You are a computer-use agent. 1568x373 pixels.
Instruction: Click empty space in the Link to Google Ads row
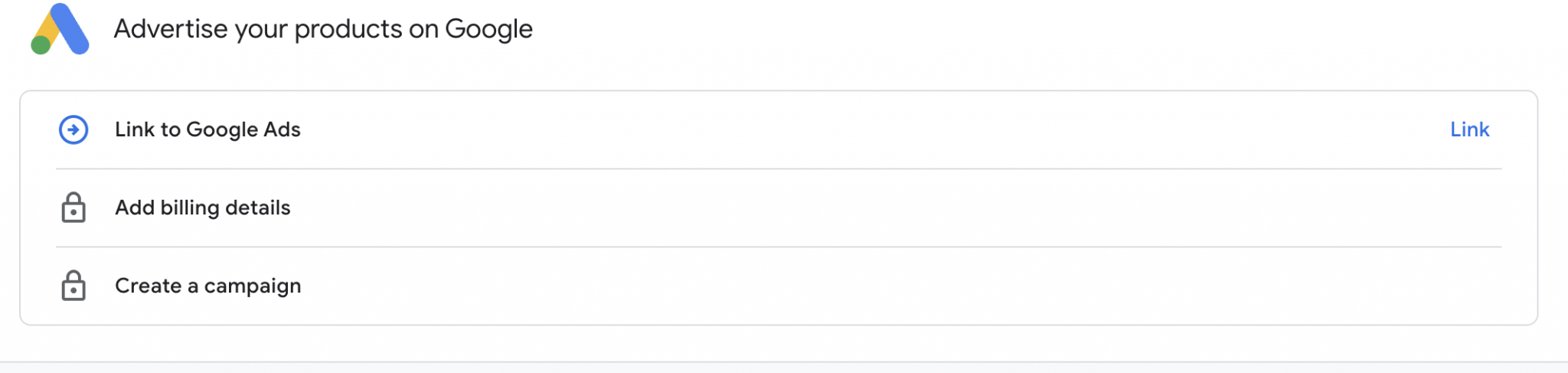[x=842, y=129]
